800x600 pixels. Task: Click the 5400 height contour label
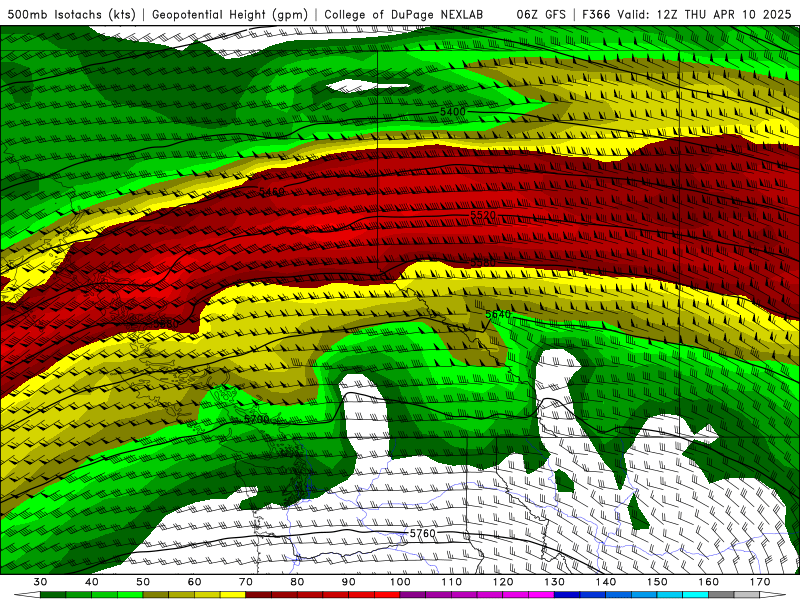point(453,112)
